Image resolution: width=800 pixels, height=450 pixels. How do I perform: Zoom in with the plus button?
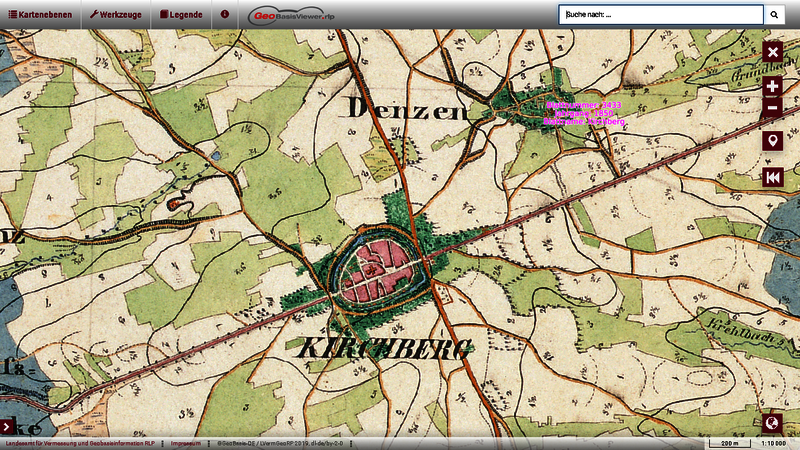coord(772,86)
